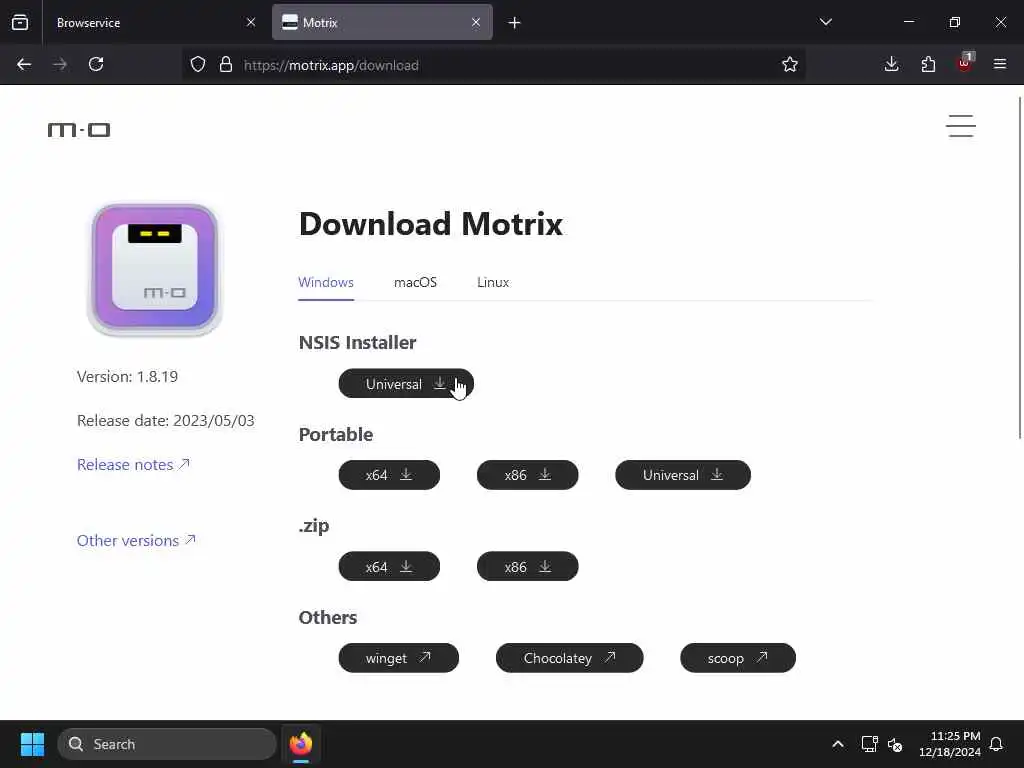Reload the current page
This screenshot has height=768, width=1024.
tap(96, 64)
